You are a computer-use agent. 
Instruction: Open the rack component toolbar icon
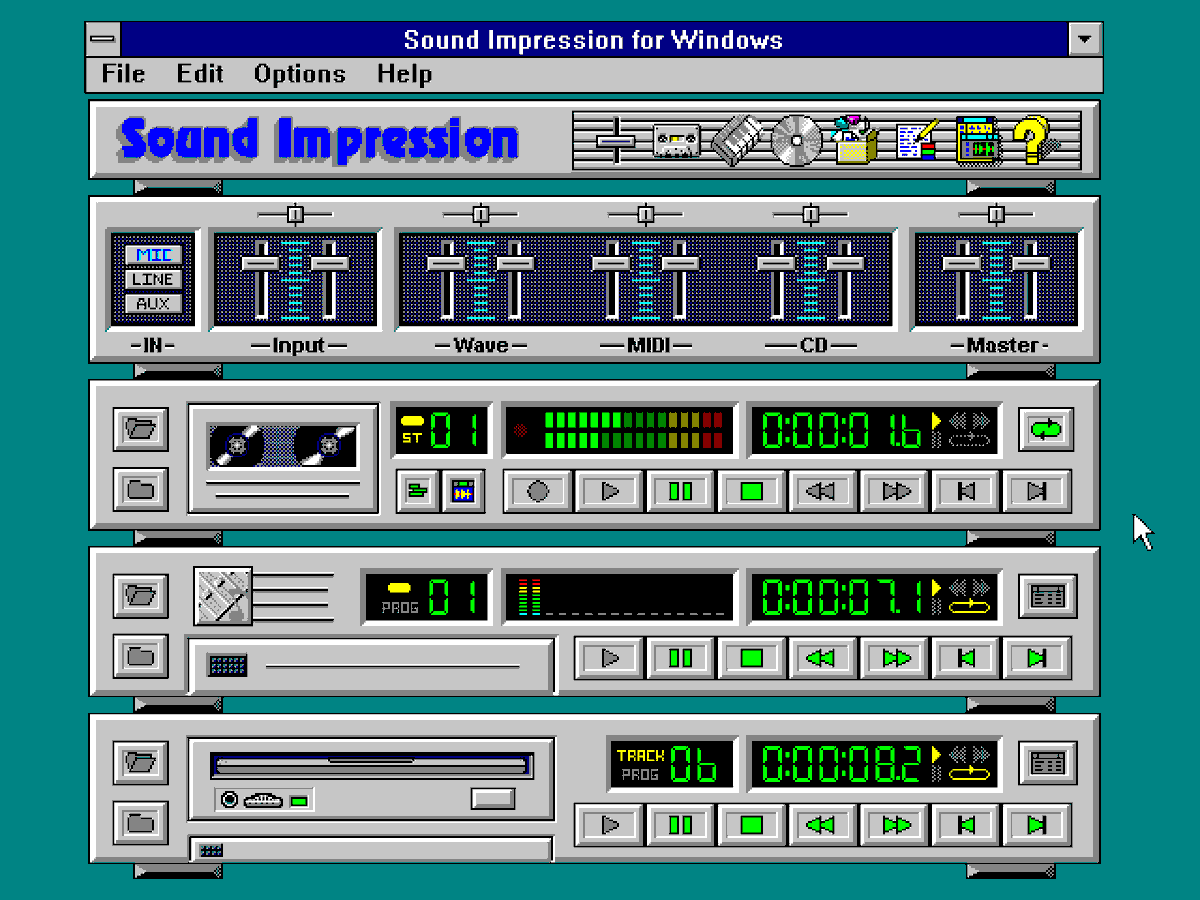[977, 141]
